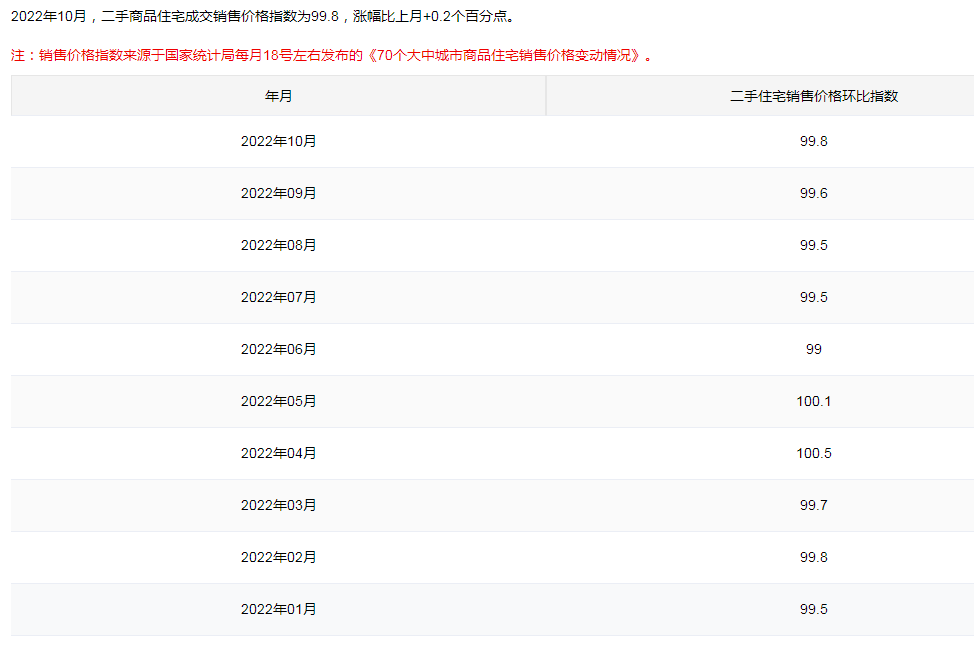Click the 2022年04月 date cell

278,453
